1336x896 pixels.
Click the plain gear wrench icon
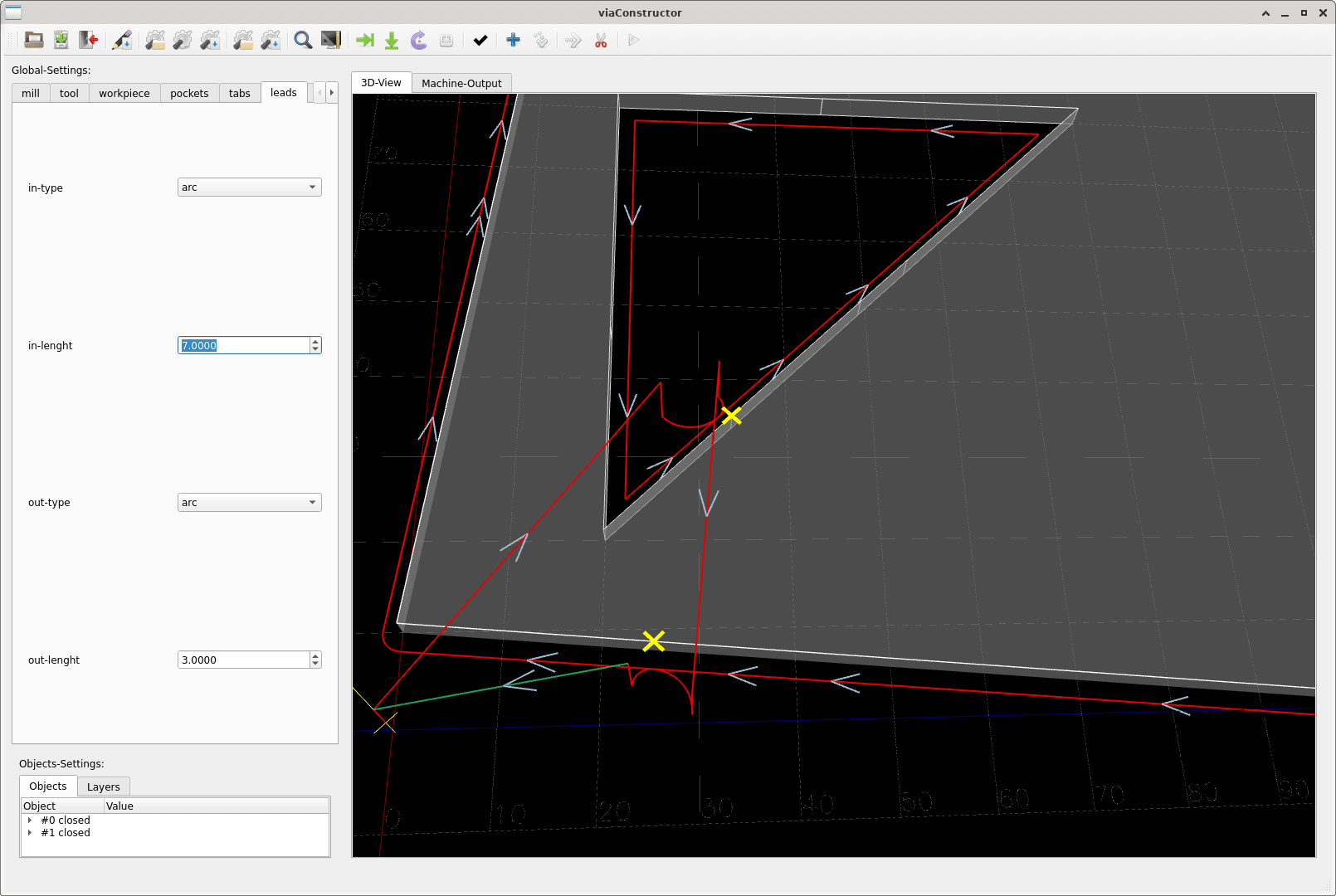183,40
